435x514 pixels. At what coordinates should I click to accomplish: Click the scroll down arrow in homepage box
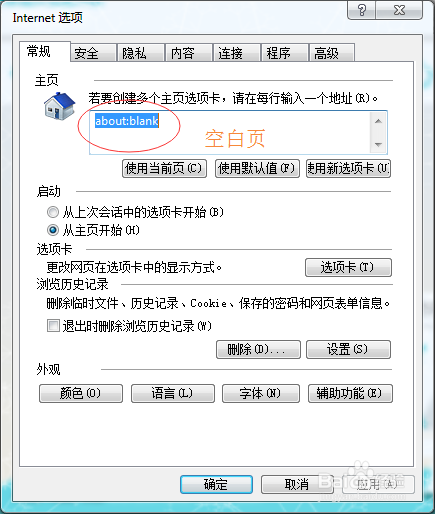[378, 144]
